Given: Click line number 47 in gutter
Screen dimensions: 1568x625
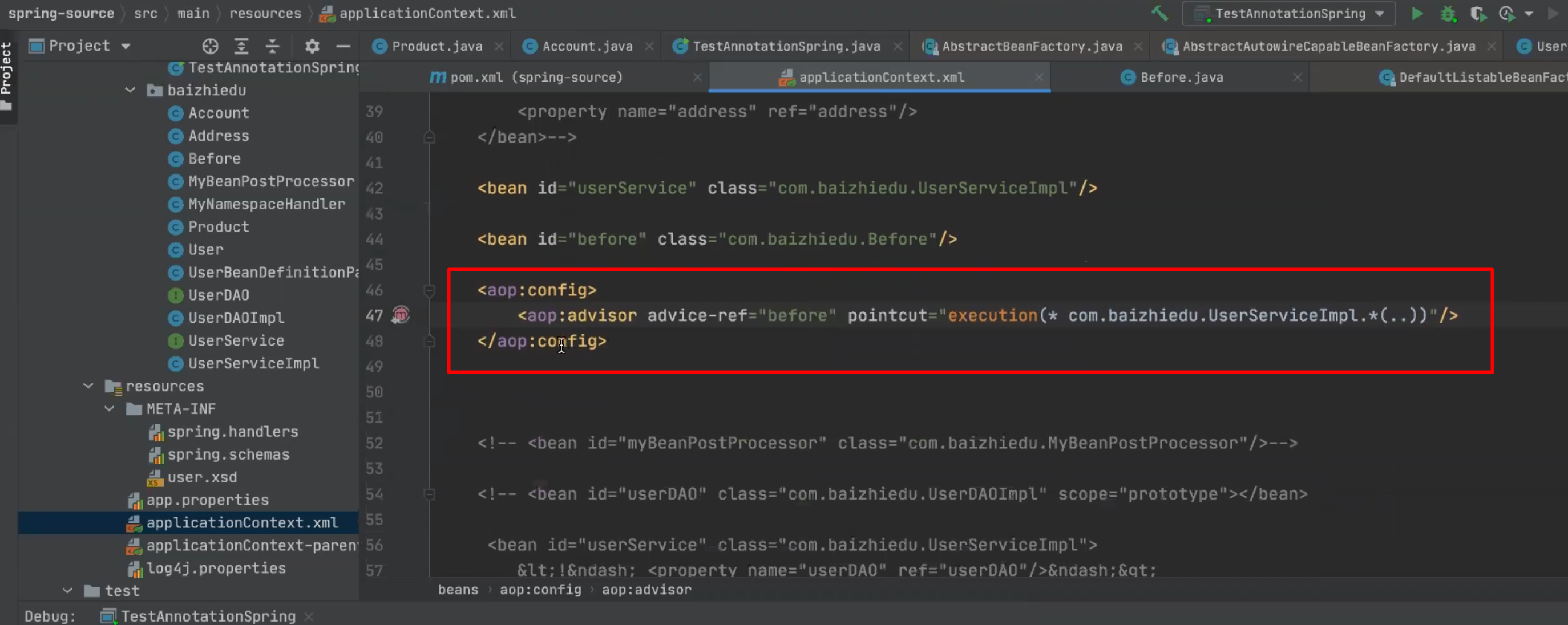Looking at the screenshot, I should (x=374, y=315).
